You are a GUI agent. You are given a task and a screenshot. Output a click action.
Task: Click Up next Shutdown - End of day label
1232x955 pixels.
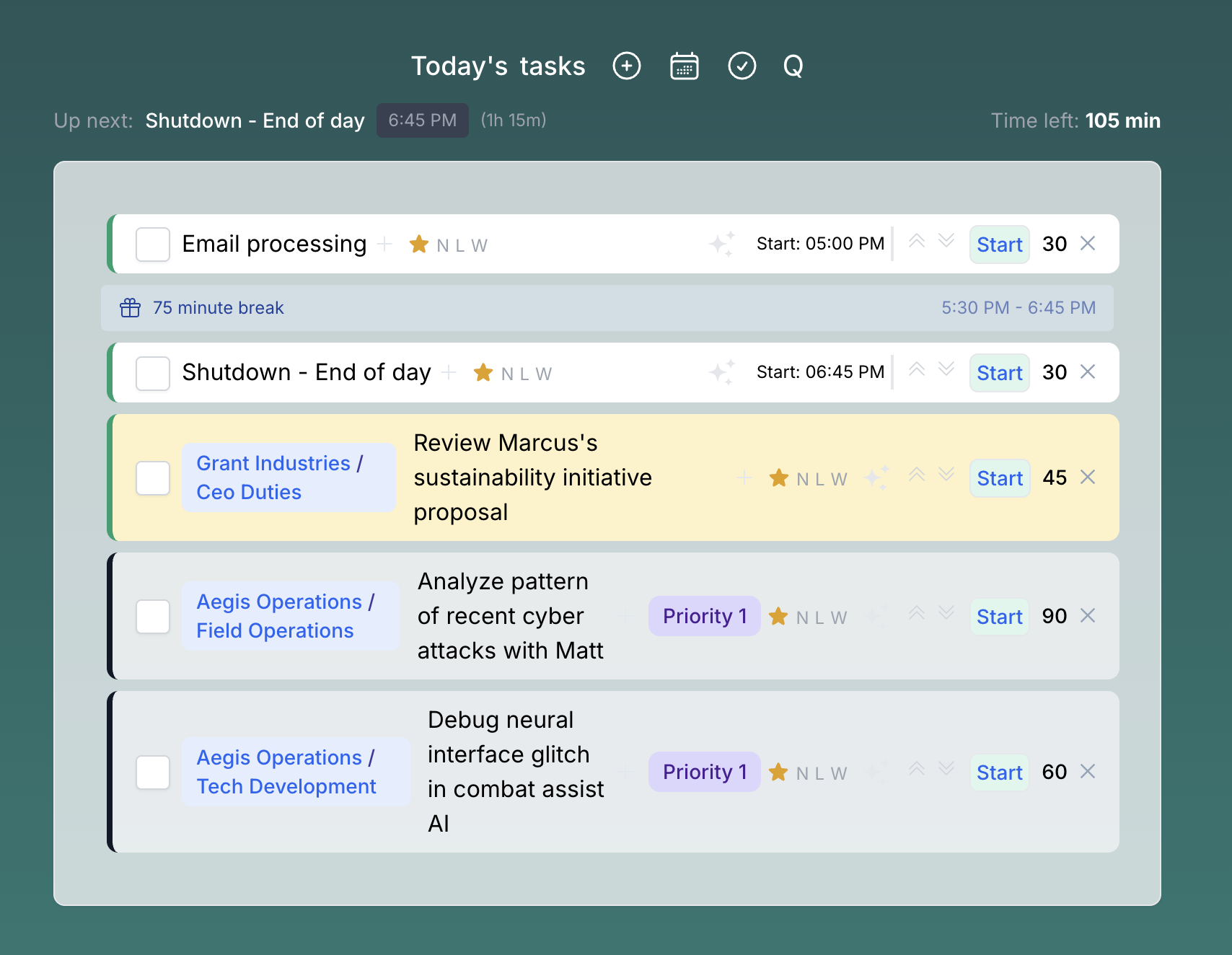(255, 120)
